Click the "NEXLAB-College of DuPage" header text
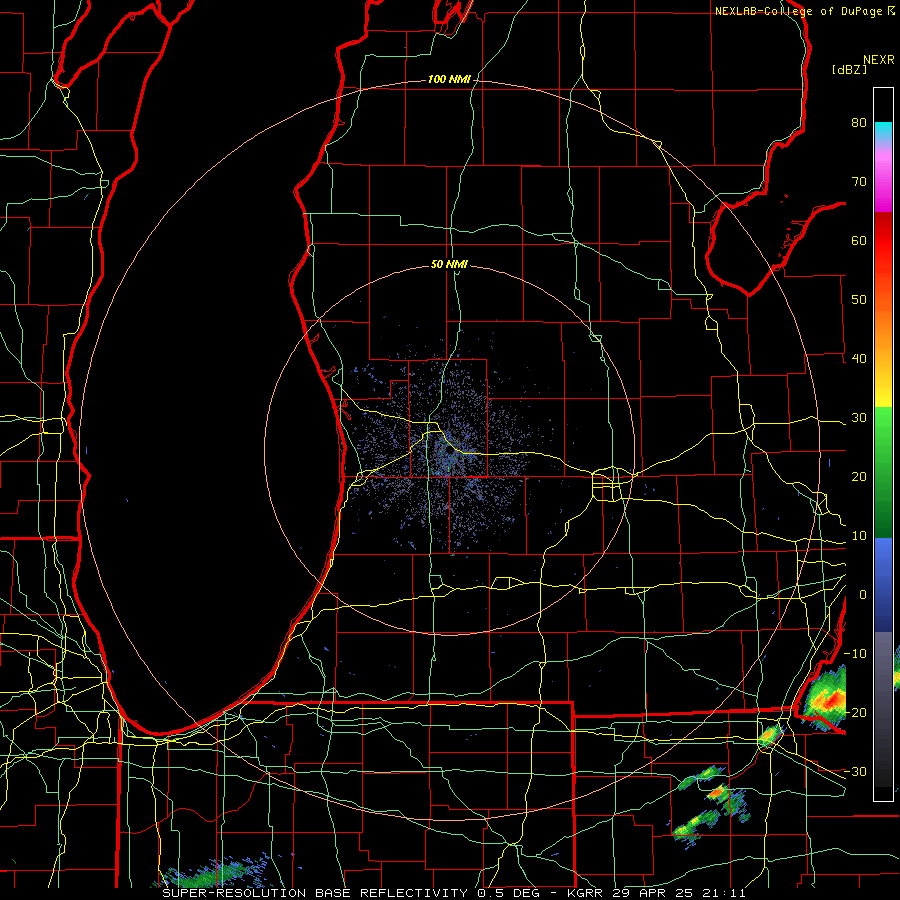 click(798, 11)
